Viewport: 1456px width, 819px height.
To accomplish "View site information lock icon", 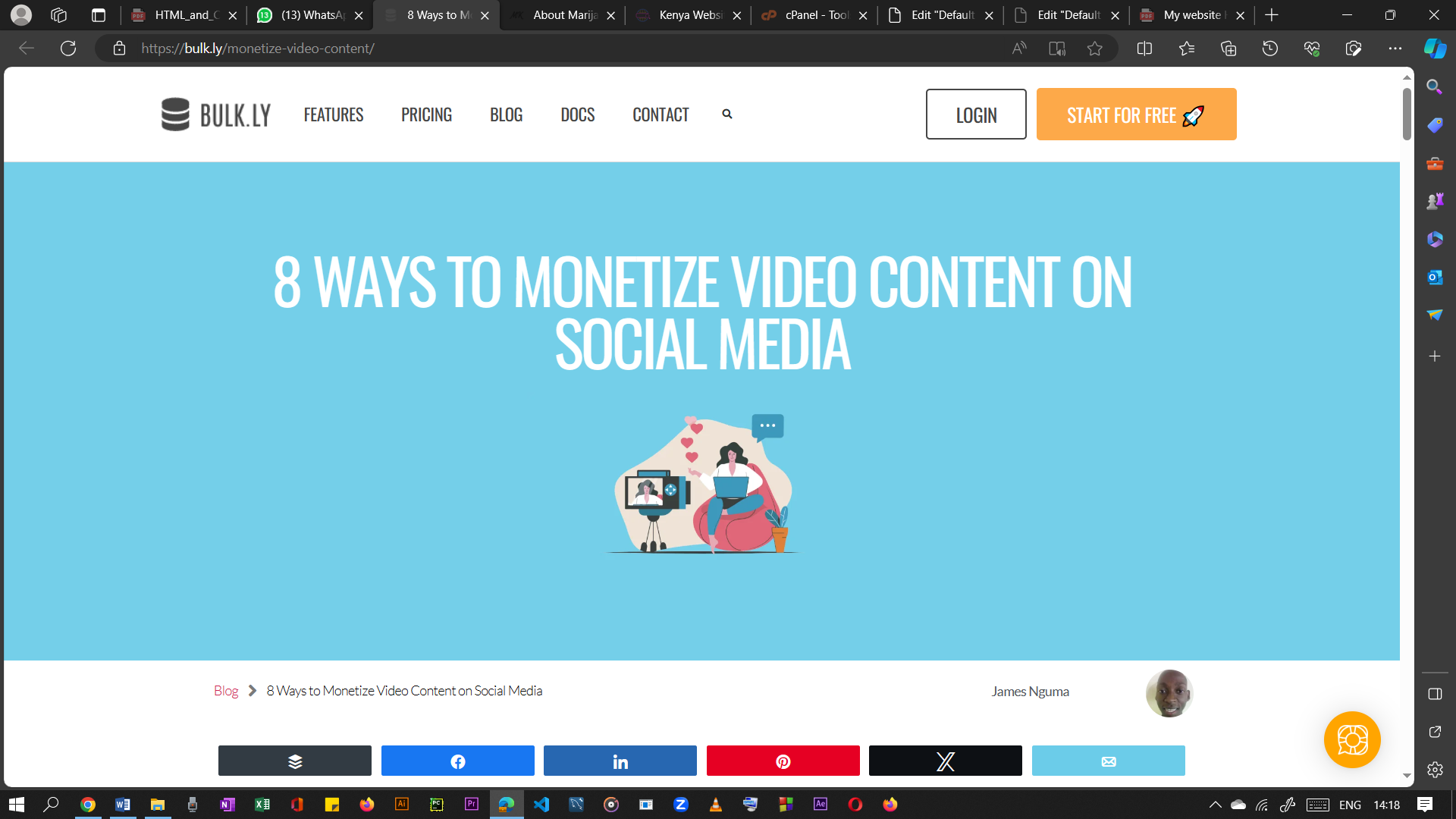I will pos(119,49).
